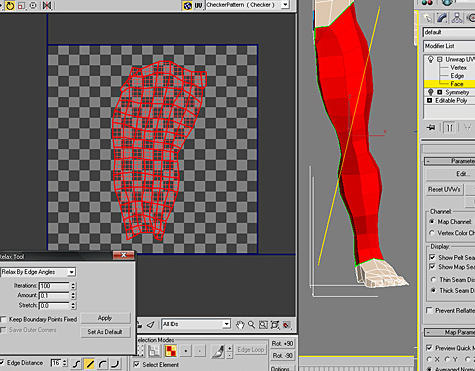The height and width of the screenshot is (371, 475).
Task: Toggle the Show Map globe icon
Action: [188, 5]
